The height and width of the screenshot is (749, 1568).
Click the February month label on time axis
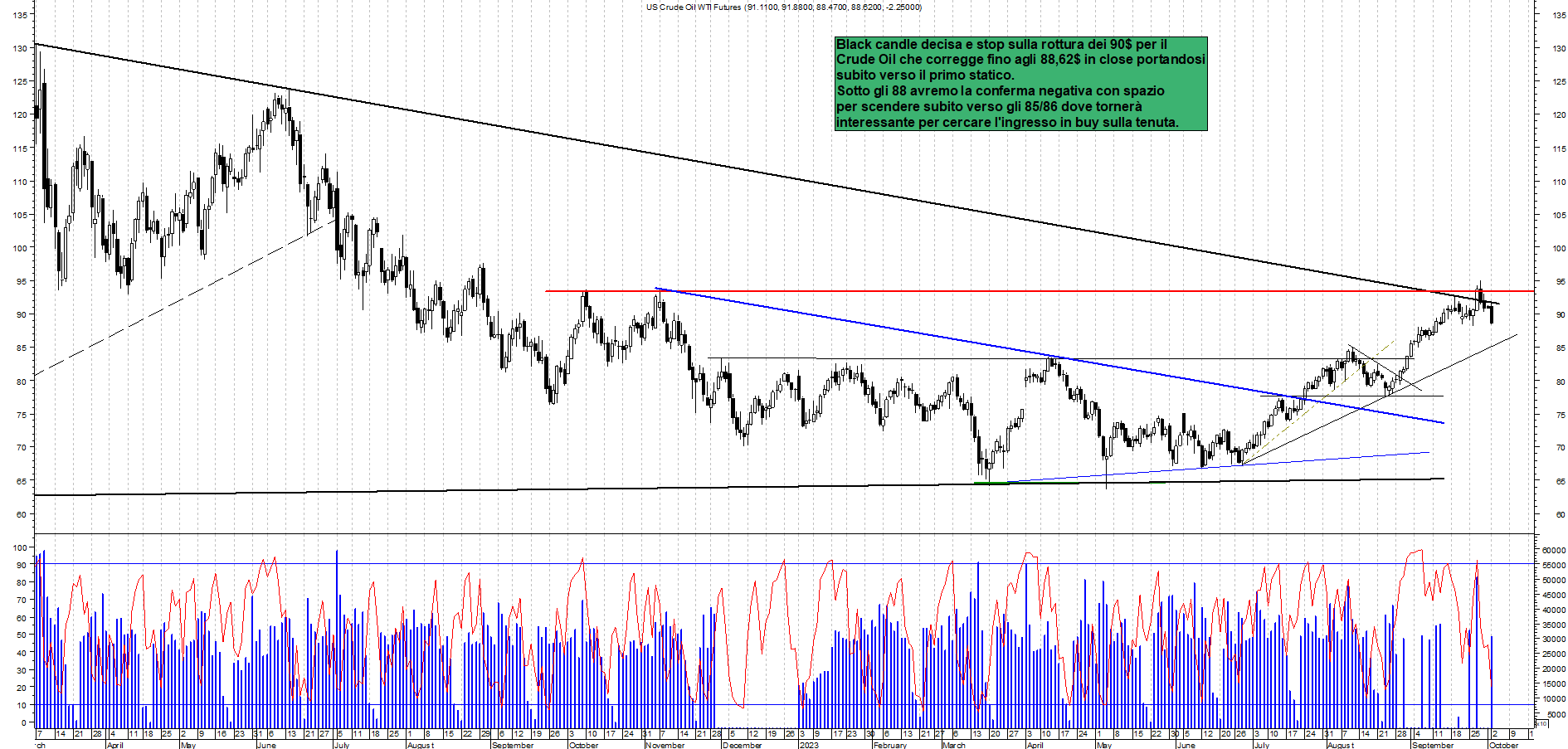point(889,745)
